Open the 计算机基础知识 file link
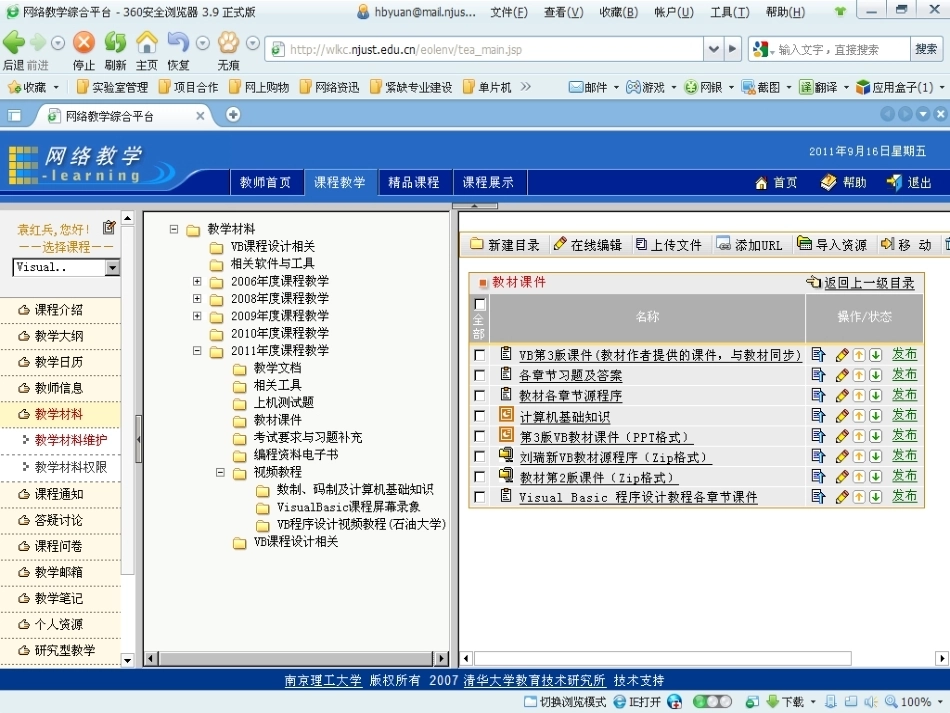Screen dimensions: 950x713 564,417
